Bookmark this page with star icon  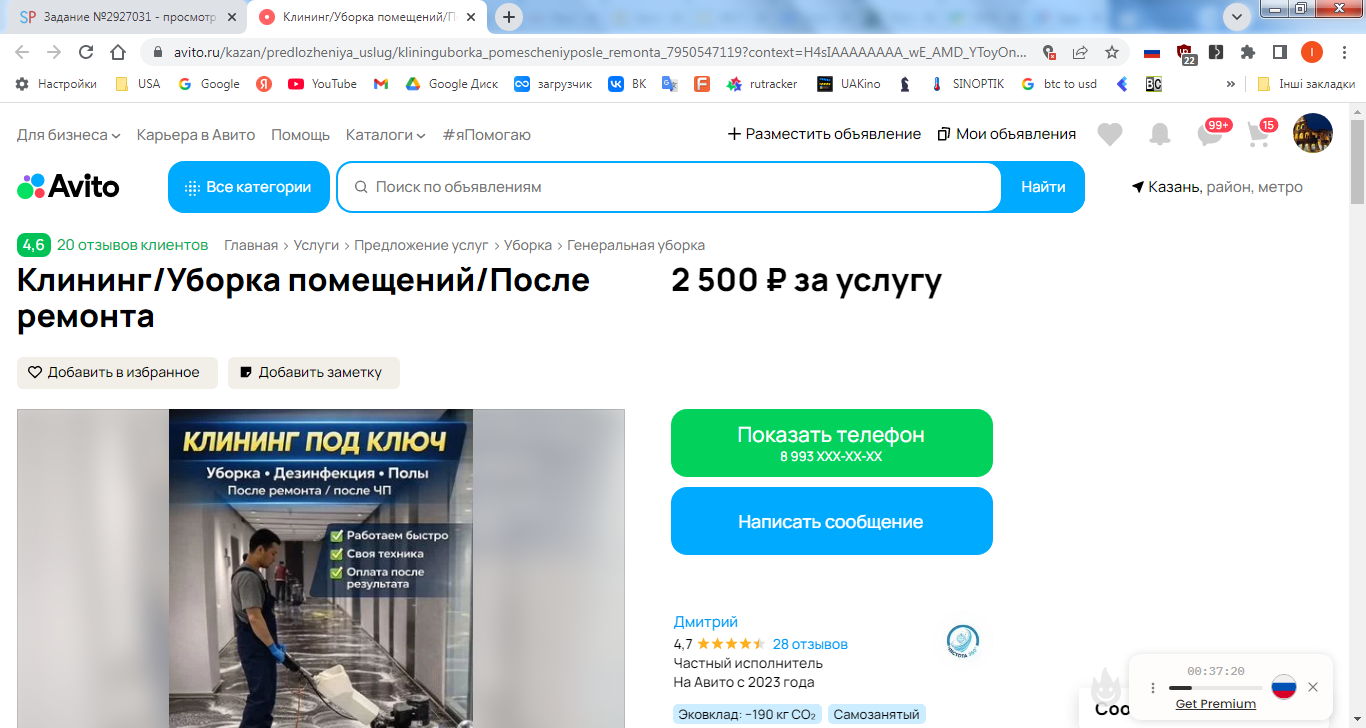(x=1111, y=52)
